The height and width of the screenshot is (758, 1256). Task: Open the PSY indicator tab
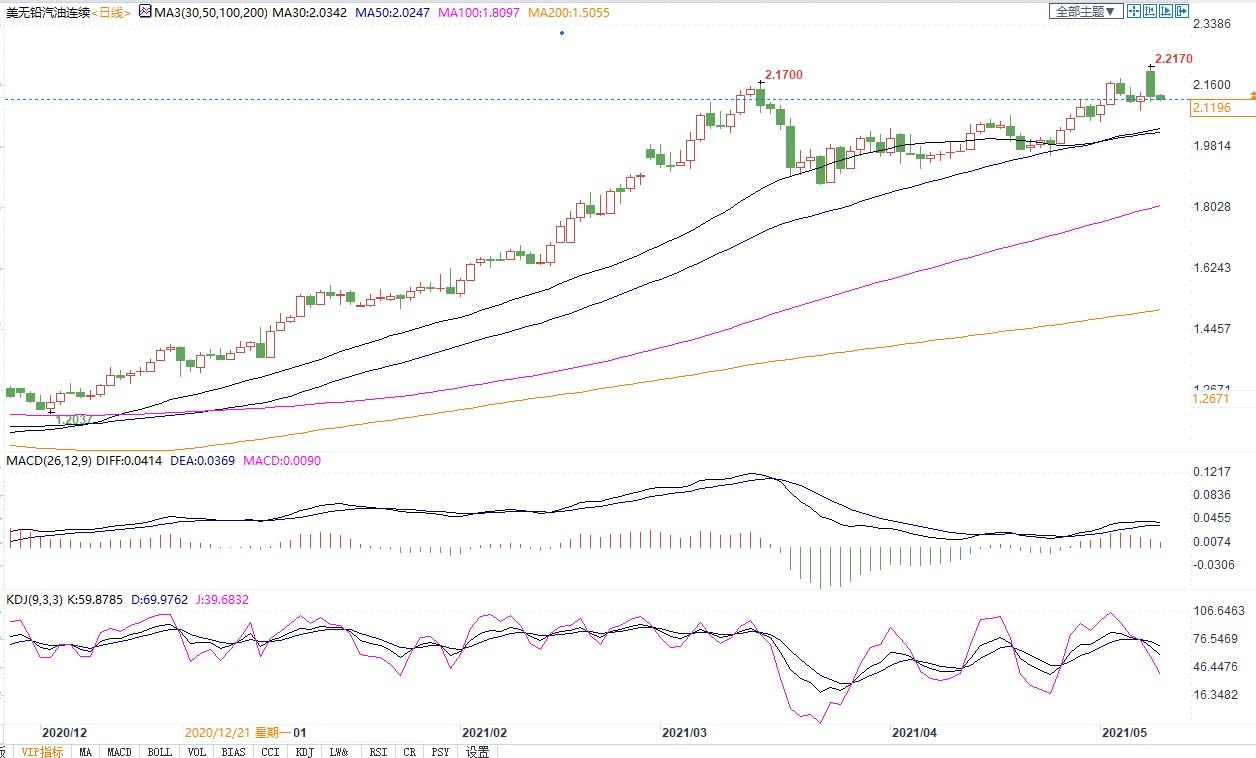click(x=440, y=751)
